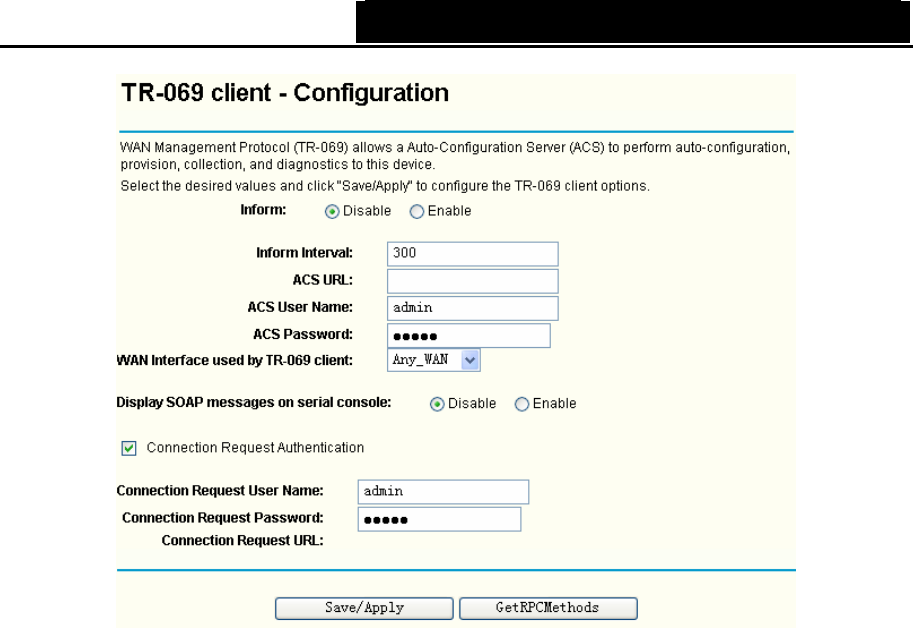Select Disable for Inform
The height and width of the screenshot is (628, 913).
[332, 211]
